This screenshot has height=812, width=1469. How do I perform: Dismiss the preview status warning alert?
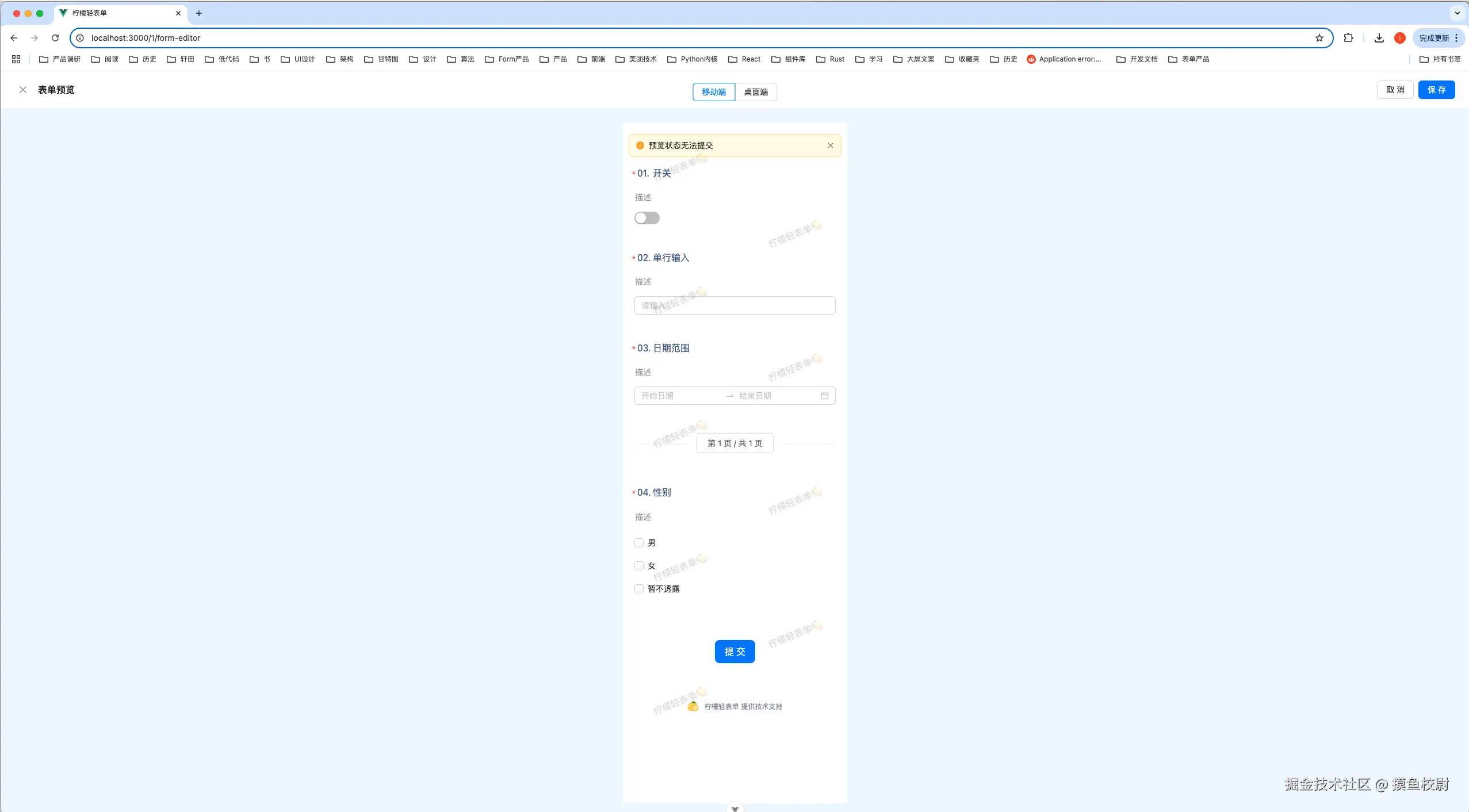(x=830, y=145)
